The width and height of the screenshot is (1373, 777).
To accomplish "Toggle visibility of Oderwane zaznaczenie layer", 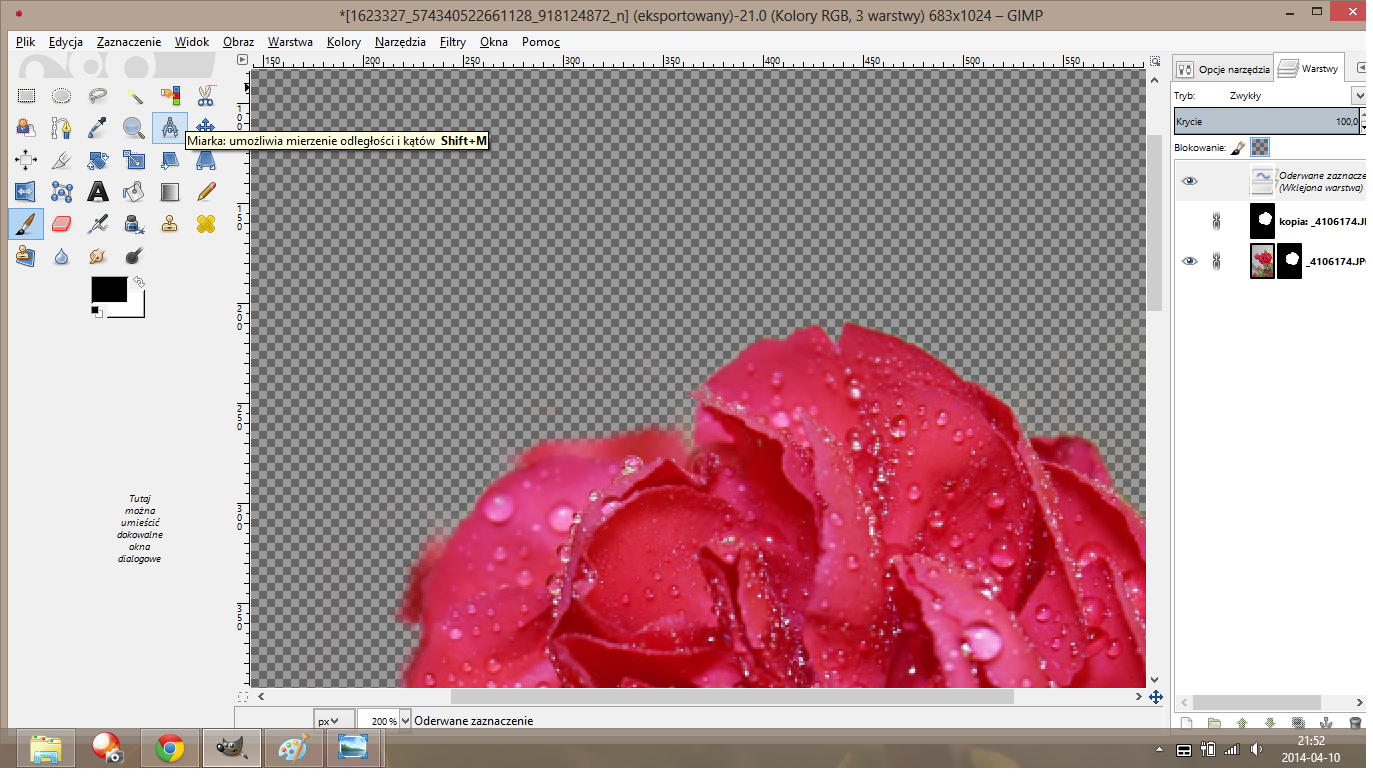I will pos(1189,181).
